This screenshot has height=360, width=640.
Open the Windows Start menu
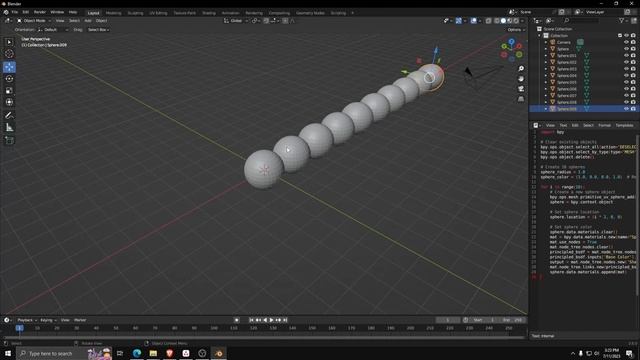8,353
